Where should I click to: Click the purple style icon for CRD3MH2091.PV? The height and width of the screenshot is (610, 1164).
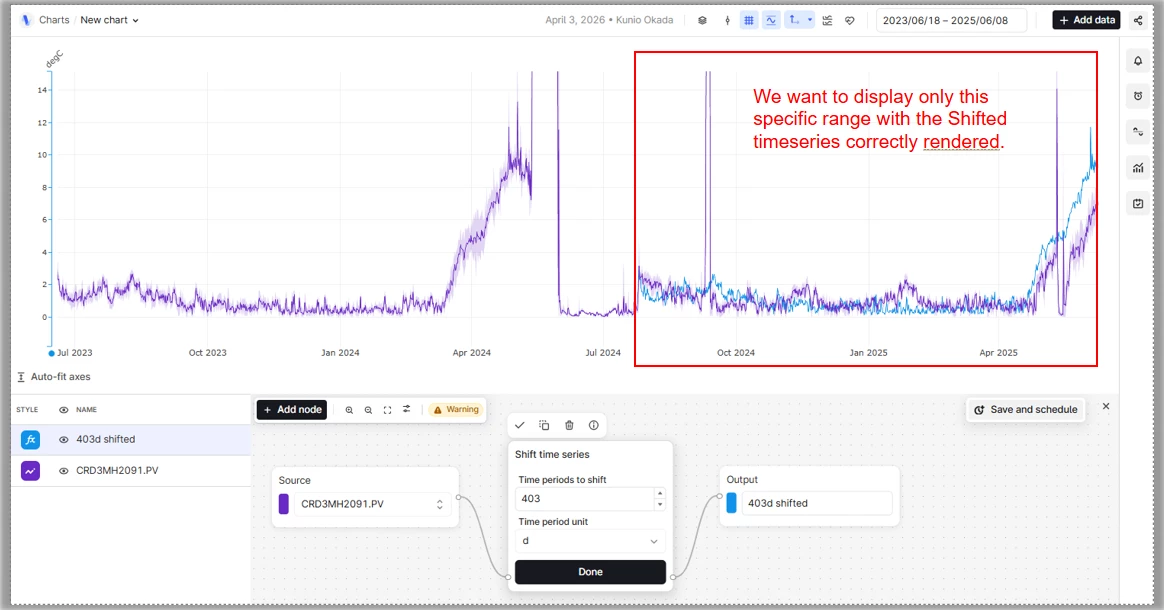(x=30, y=470)
